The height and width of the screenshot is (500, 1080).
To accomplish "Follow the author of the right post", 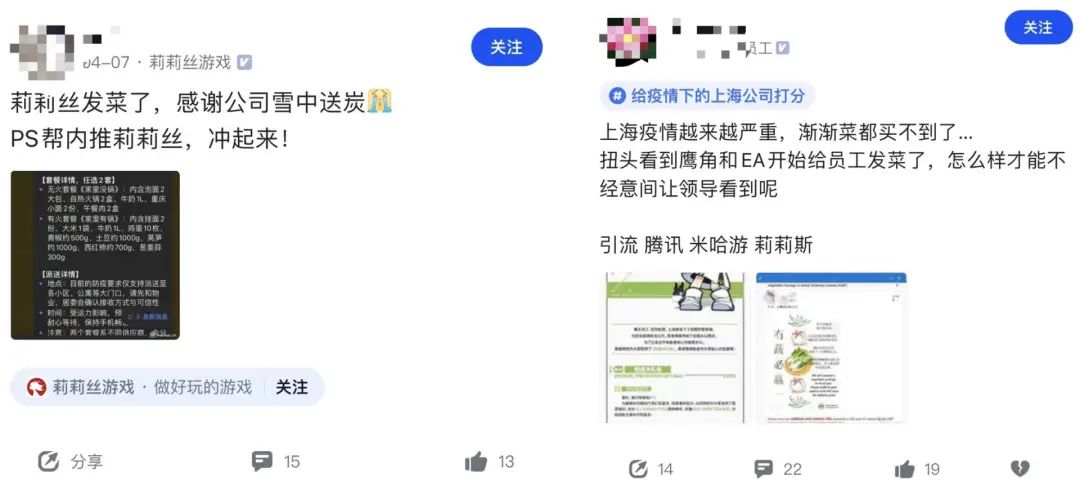I will tap(1039, 28).
